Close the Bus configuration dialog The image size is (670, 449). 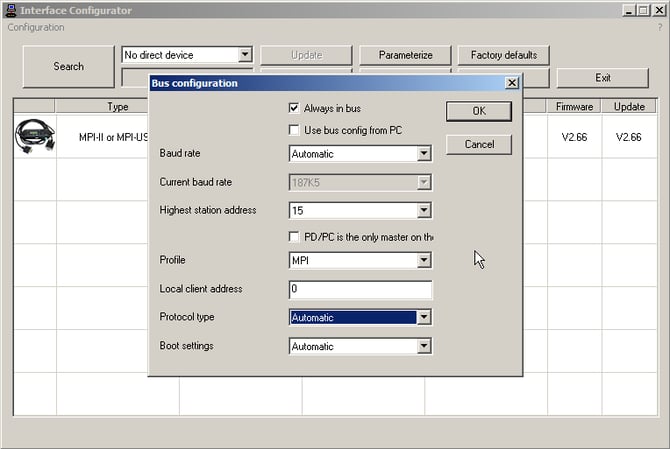[x=512, y=83]
